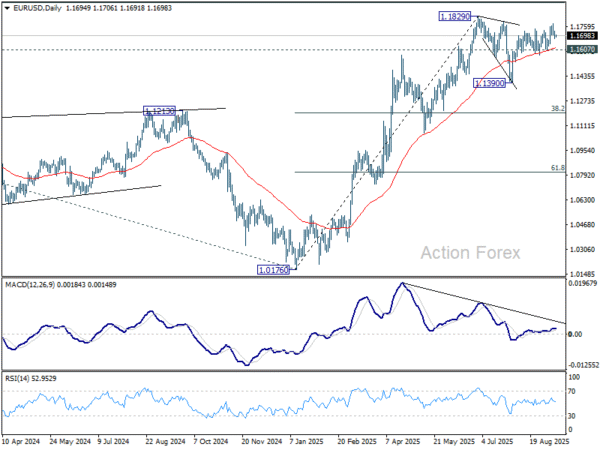This screenshot has width=600, height=450.
Task: Click the current price tag 1.16983
Action: (582, 36)
